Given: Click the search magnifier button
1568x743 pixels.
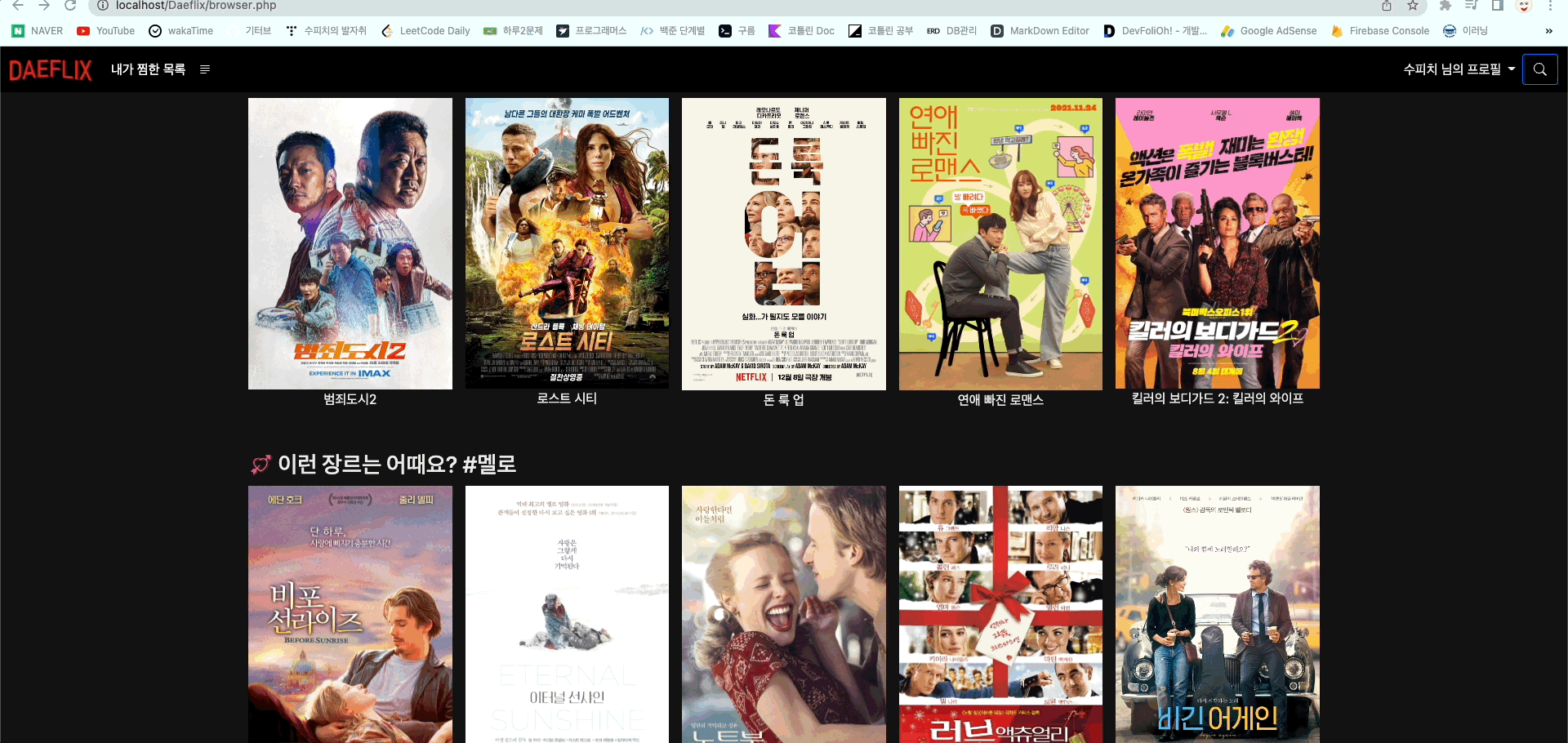Looking at the screenshot, I should 1540,69.
